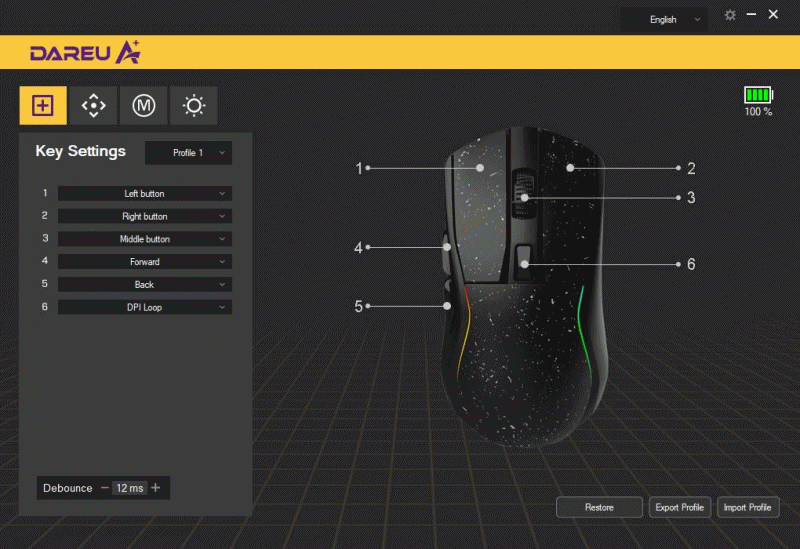Open the settings gear icon
Screen dimensions: 800x549
pos(730,15)
